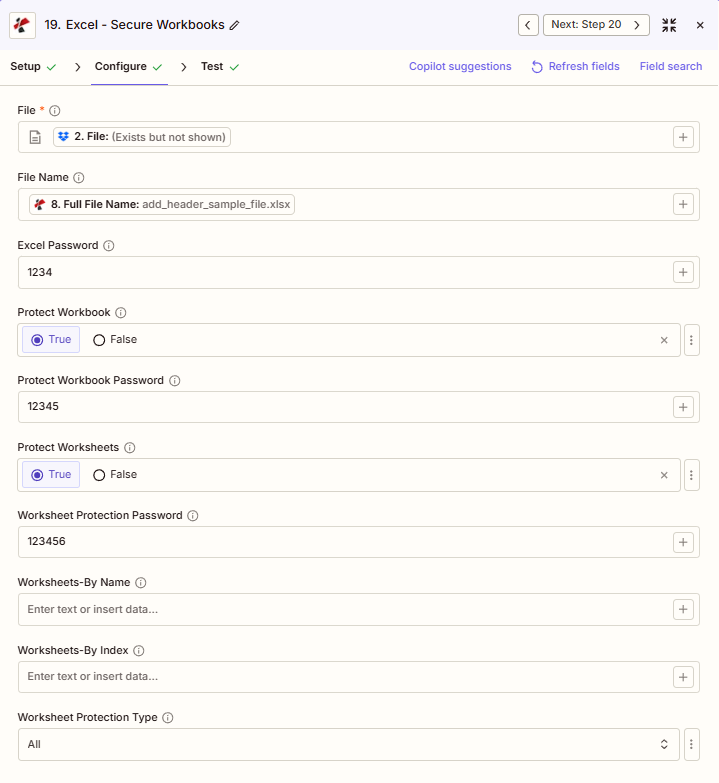The image size is (719, 783).
Task: Click the '2. File' mapped pill
Action: [142, 137]
